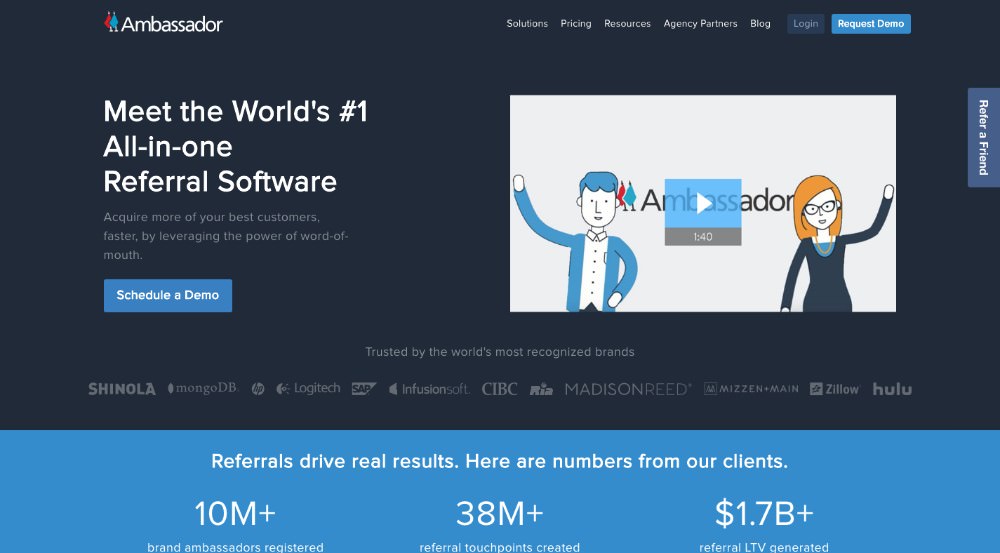
Task: Click the Madison Reed brand logo
Action: pos(628,389)
